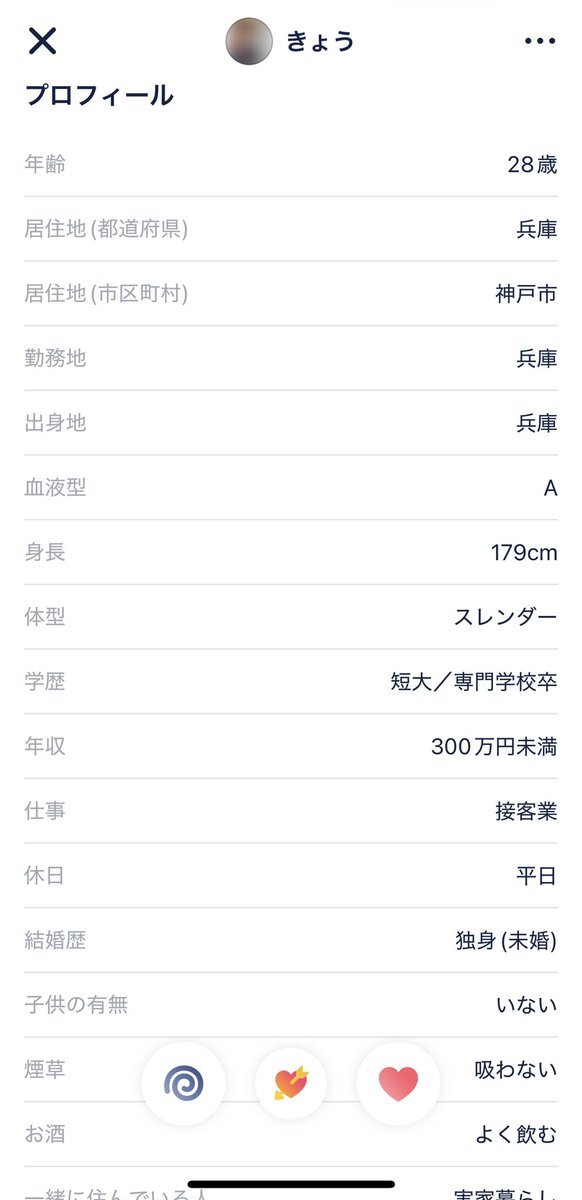Tap the blue swirl skip button
This screenshot has width=582, height=1200.
pyautogui.click(x=184, y=1082)
